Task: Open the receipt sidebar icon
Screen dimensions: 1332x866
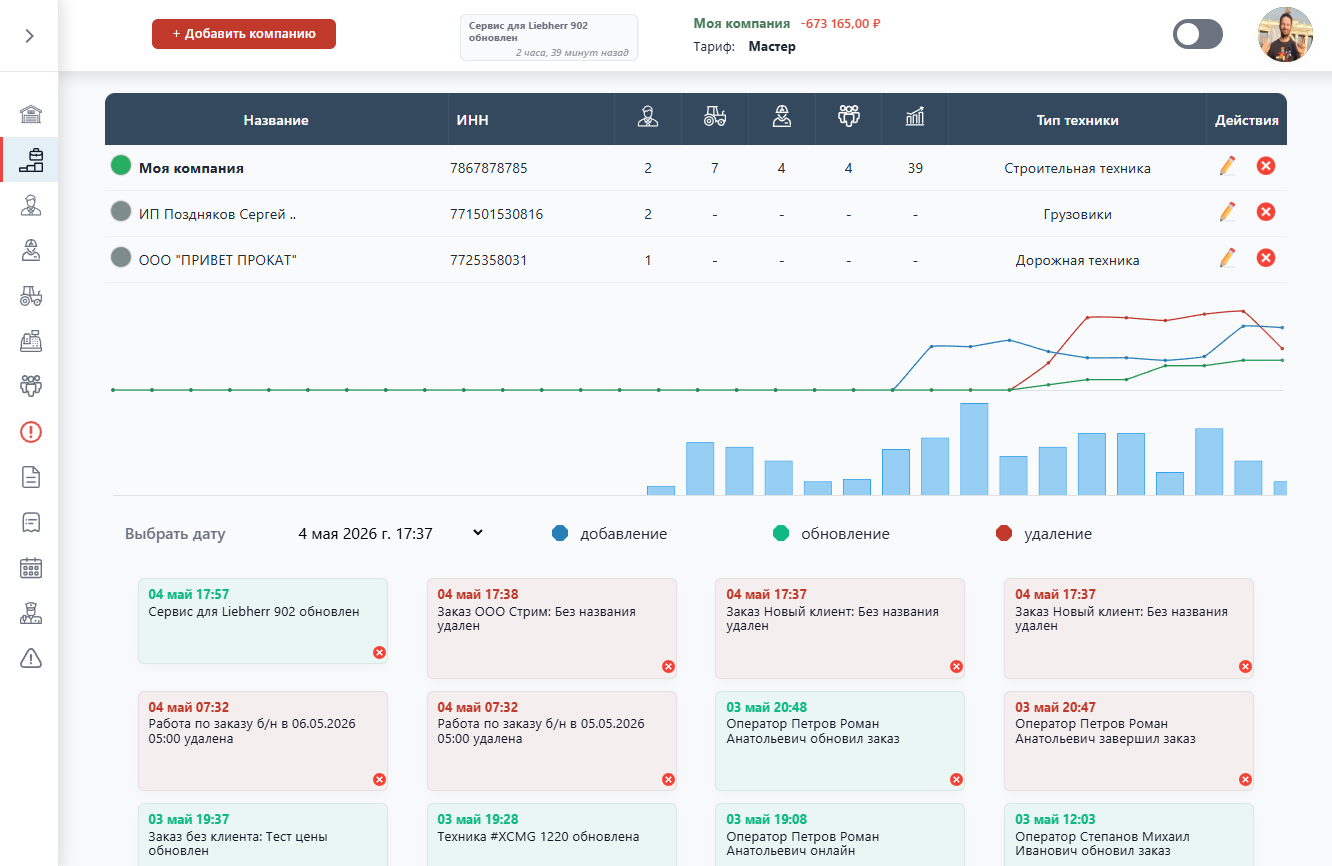Action: point(31,522)
